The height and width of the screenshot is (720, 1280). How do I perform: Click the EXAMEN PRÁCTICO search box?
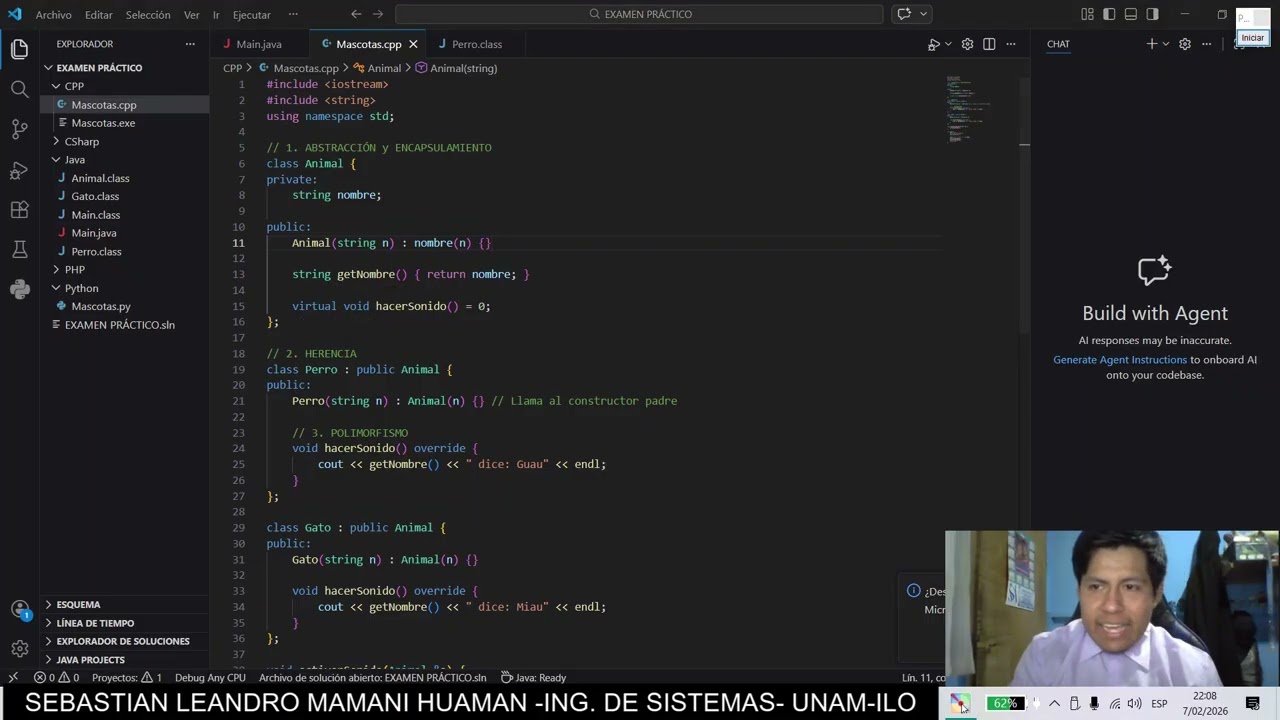[639, 14]
